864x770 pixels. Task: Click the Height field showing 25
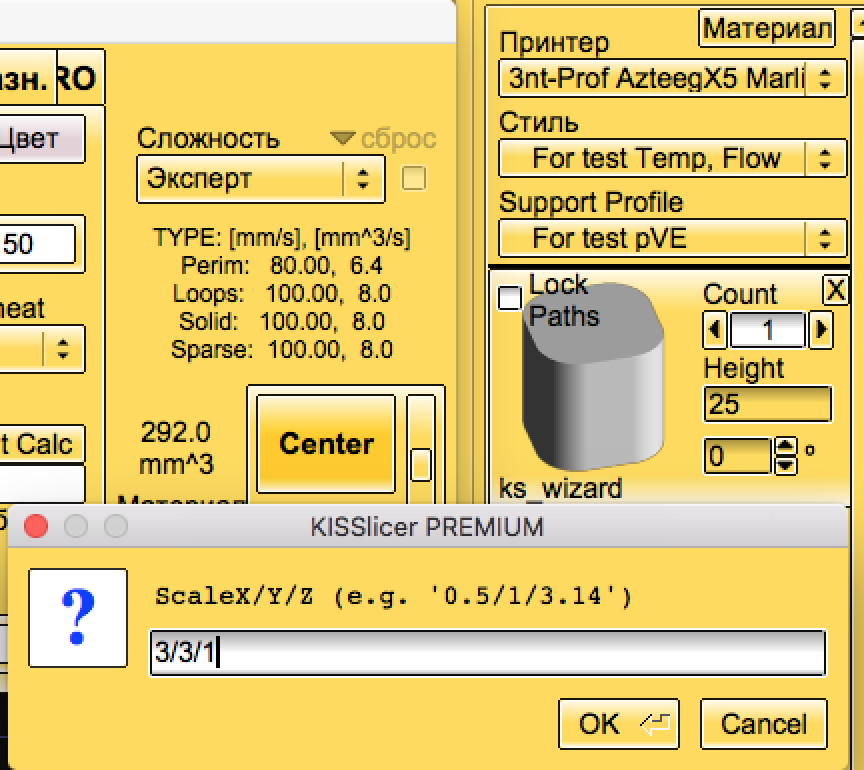(x=767, y=404)
